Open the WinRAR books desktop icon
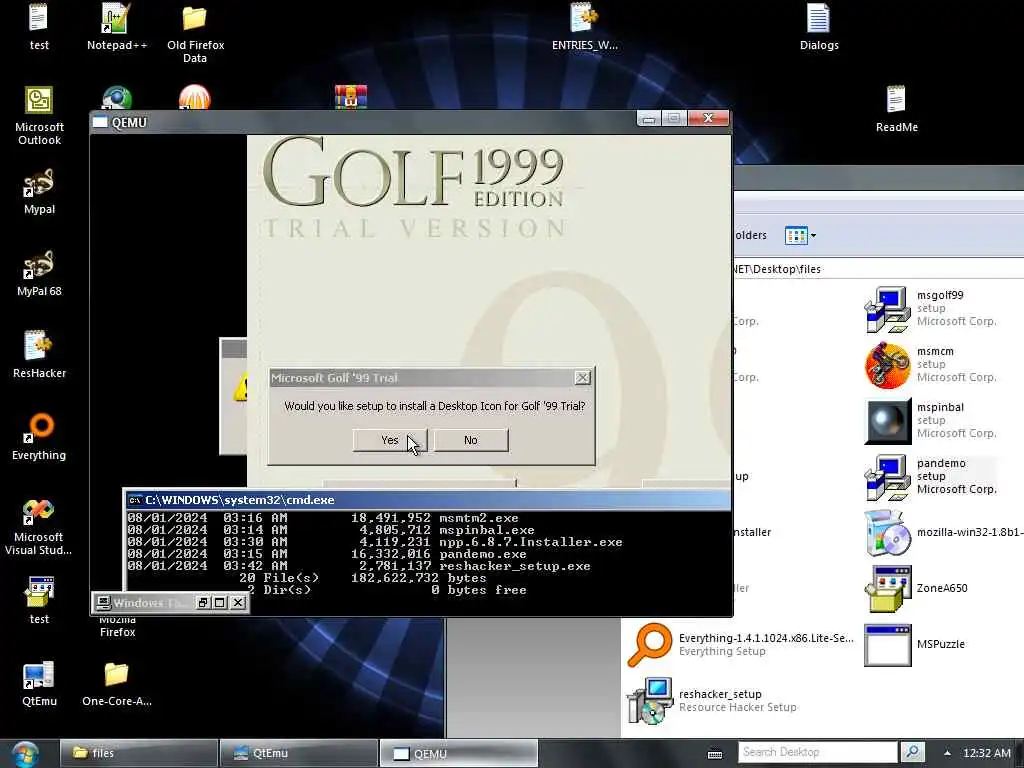The width and height of the screenshot is (1024, 768). pos(351,97)
